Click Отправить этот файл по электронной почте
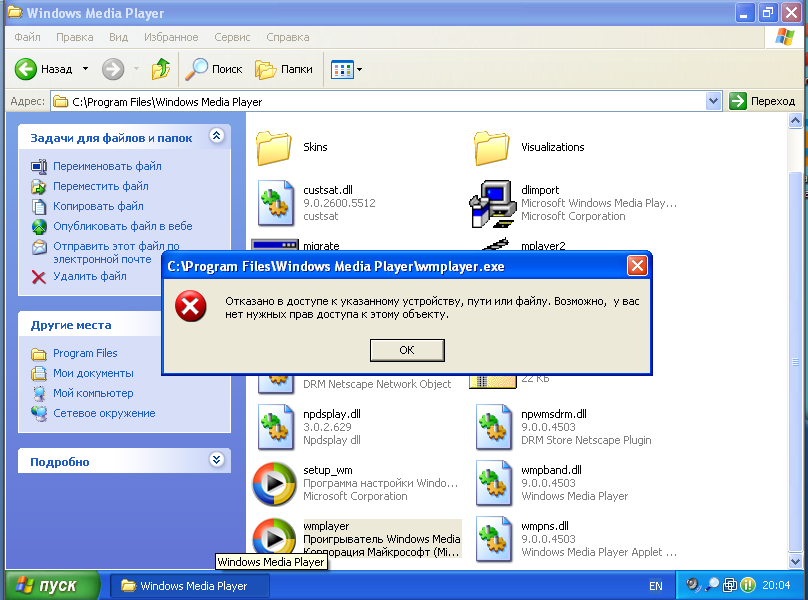Screen dimensions: 808x600 pos(116,252)
